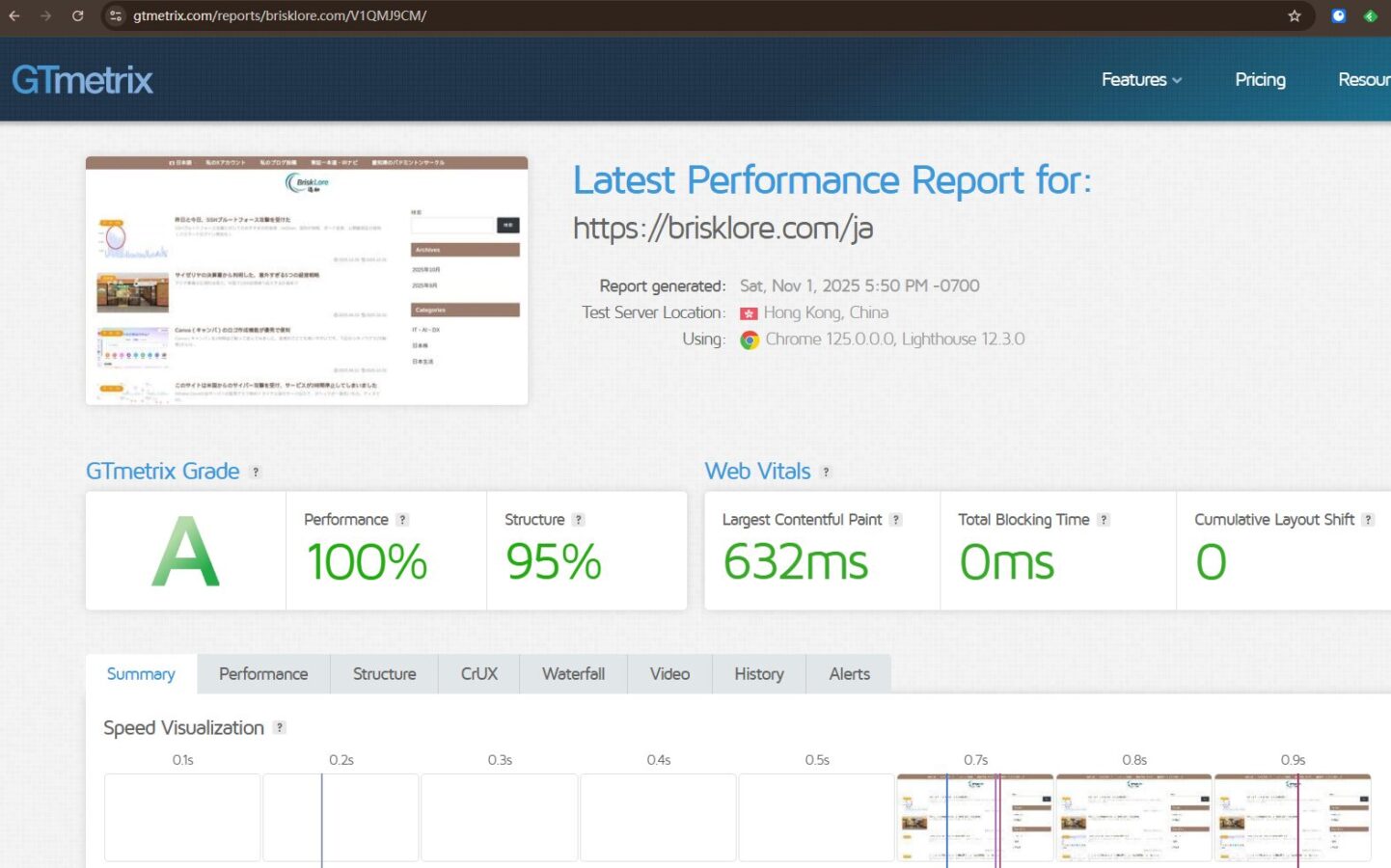Click help icon beside Total Blocking Time
This screenshot has height=868, width=1391.
[1104, 520]
